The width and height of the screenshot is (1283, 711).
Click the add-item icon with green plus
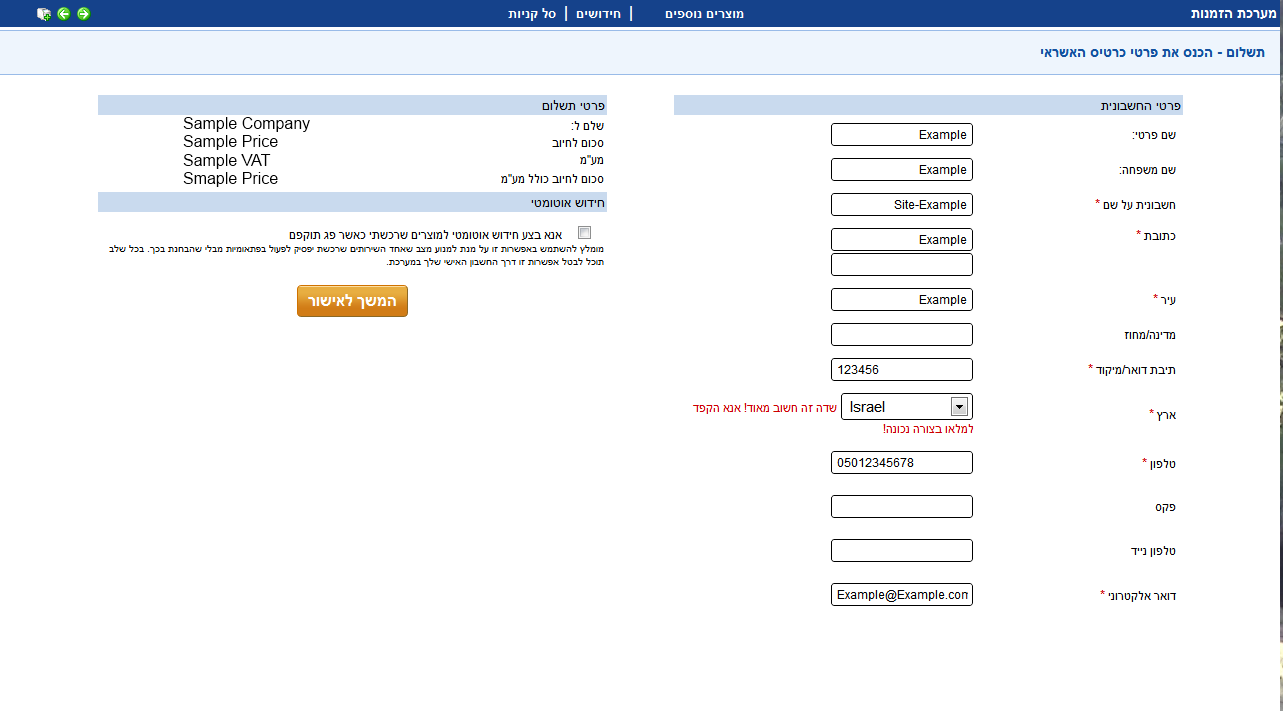(x=44, y=14)
